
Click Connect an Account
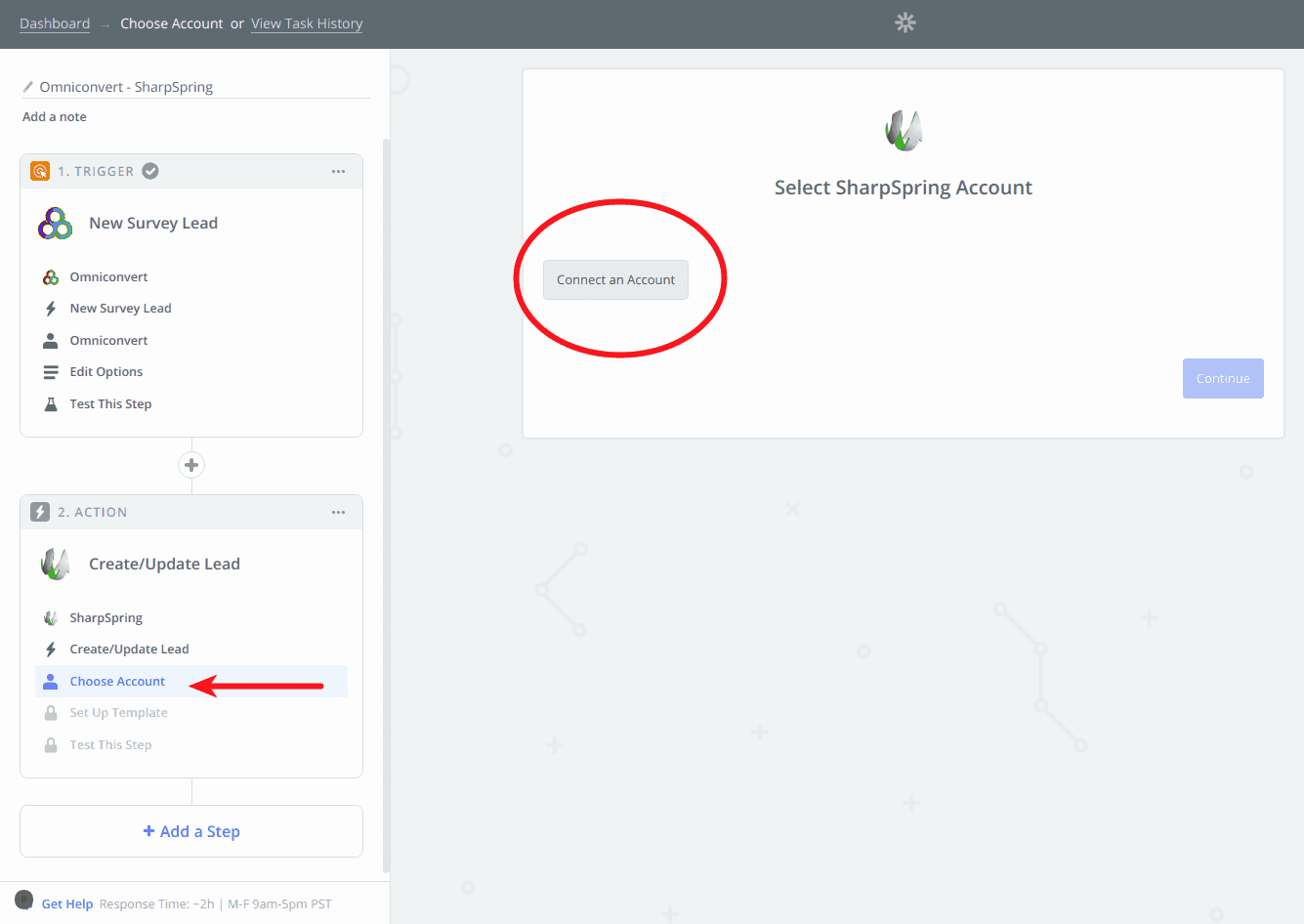tap(615, 279)
